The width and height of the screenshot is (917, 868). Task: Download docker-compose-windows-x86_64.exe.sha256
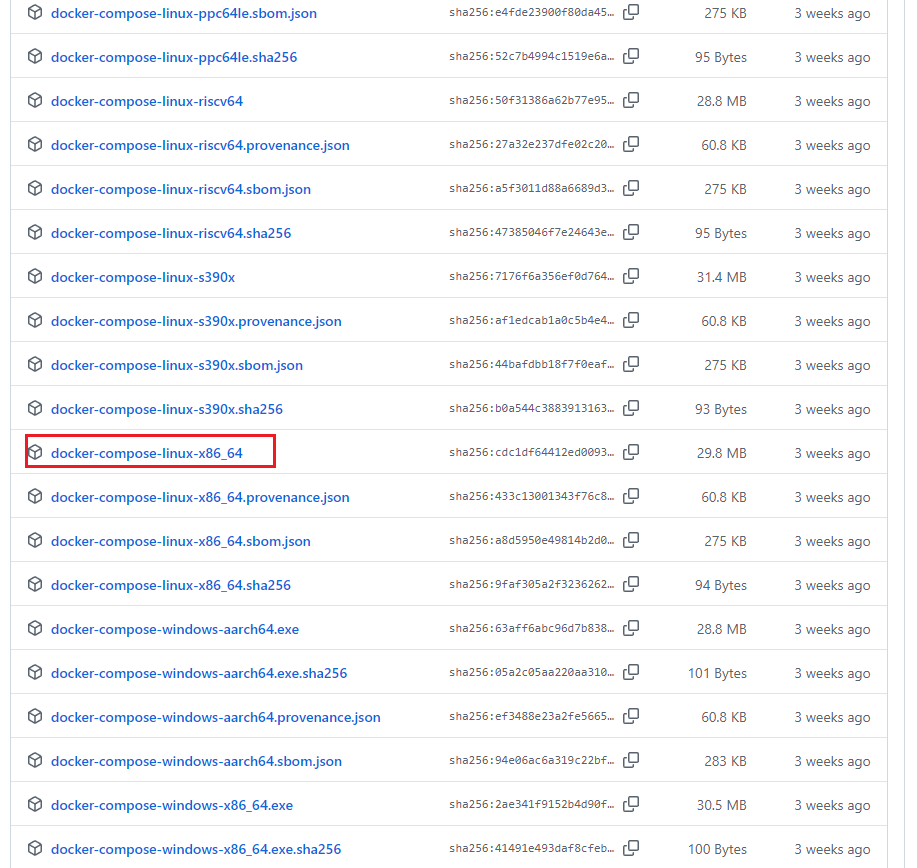[196, 849]
